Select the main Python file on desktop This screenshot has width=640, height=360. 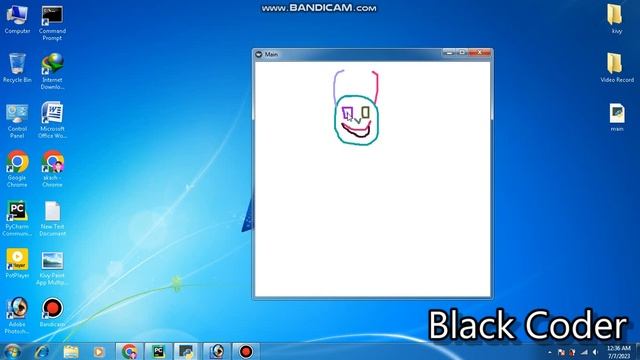(617, 117)
